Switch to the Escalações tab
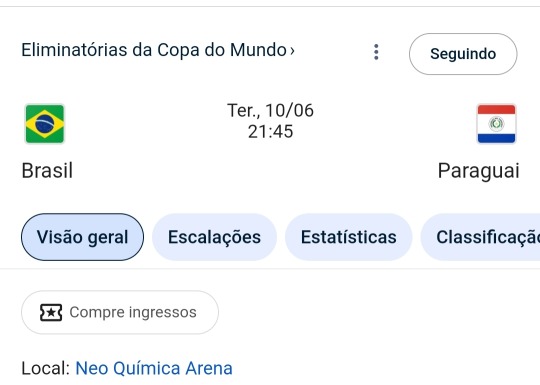The height and width of the screenshot is (385, 540). point(214,237)
